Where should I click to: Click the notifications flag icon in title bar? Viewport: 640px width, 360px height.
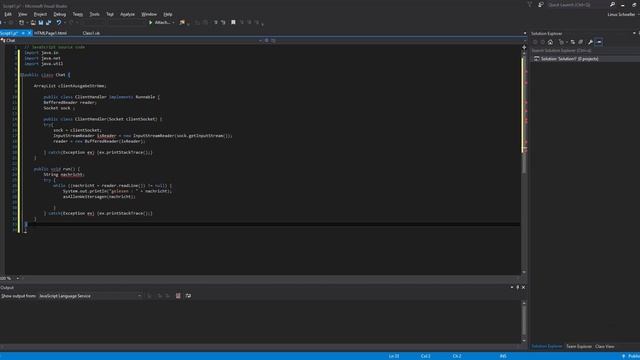530,4
